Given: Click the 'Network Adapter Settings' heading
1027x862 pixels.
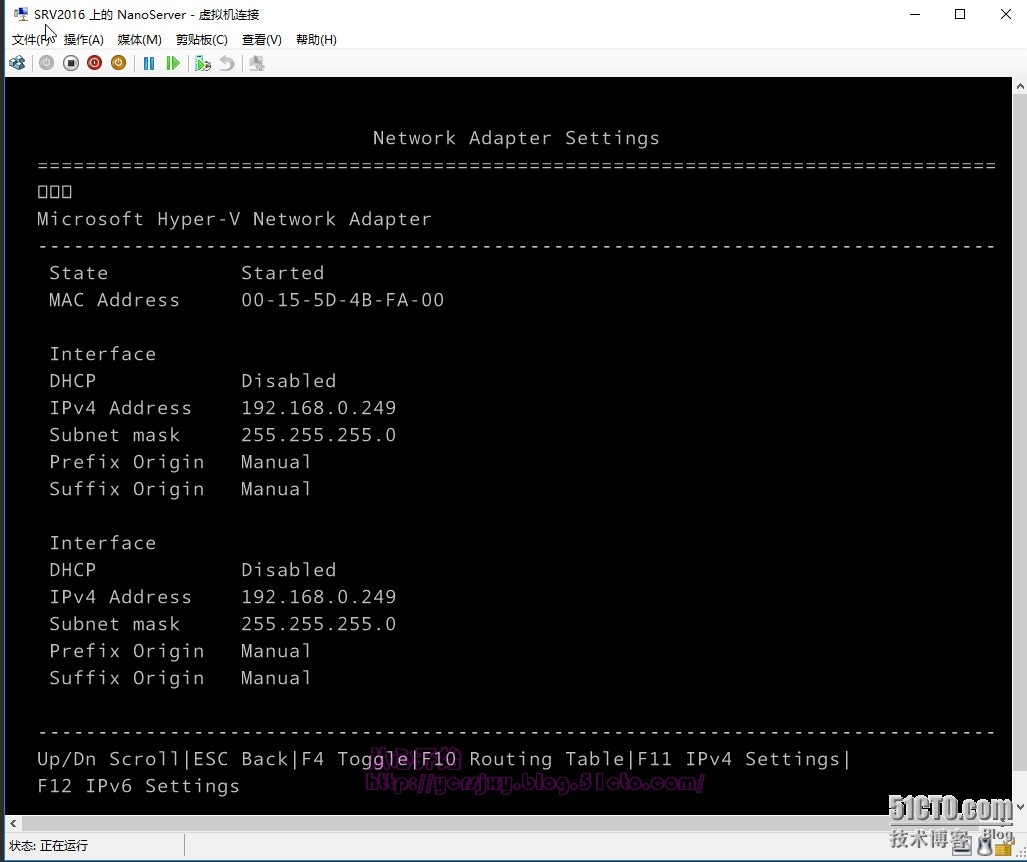Looking at the screenshot, I should coord(516,138).
